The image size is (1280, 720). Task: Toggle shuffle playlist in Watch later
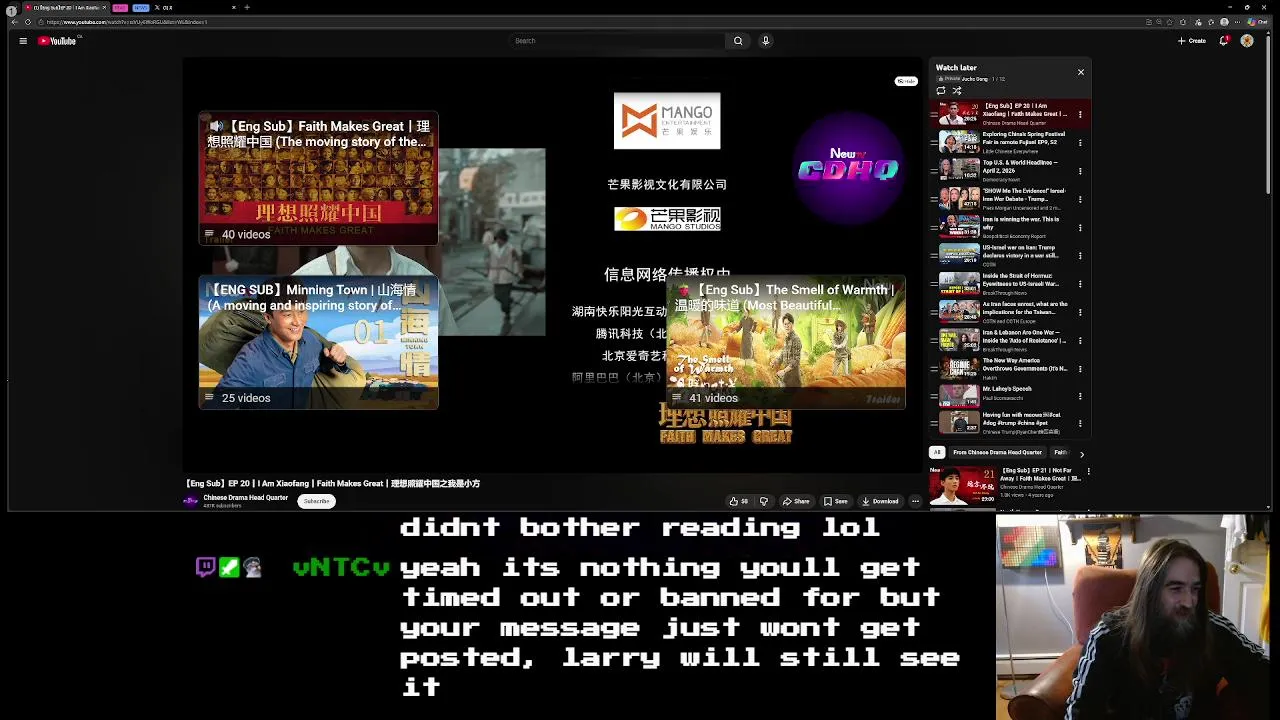pos(956,90)
